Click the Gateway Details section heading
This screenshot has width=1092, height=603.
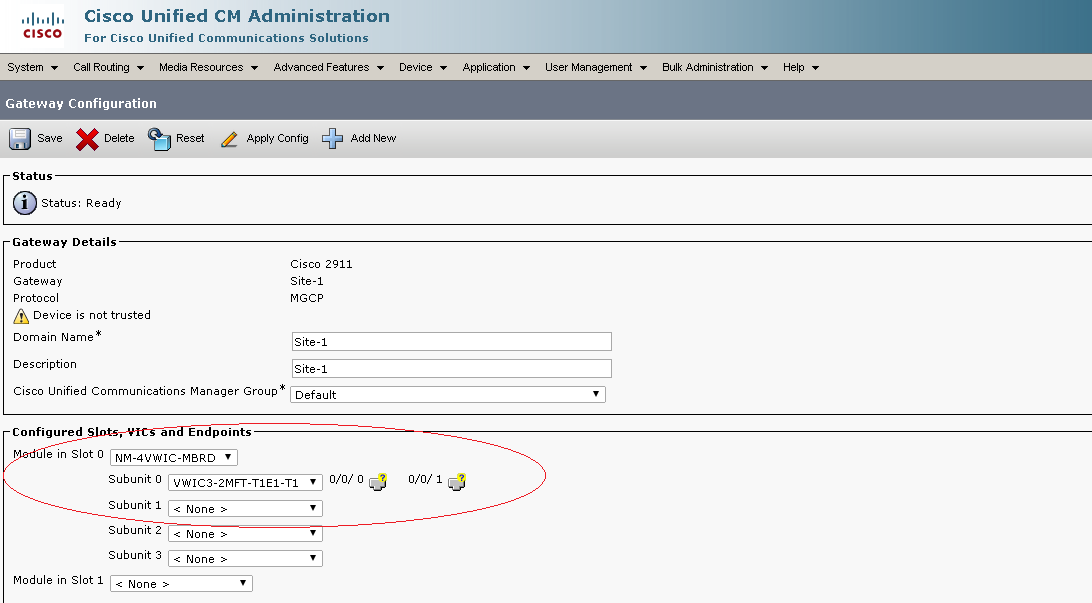(64, 242)
